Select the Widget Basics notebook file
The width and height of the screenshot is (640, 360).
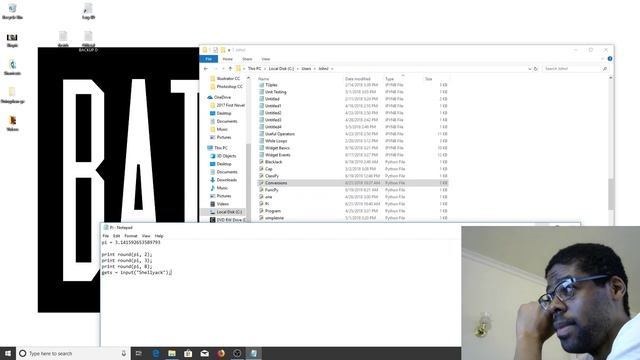click(277, 148)
